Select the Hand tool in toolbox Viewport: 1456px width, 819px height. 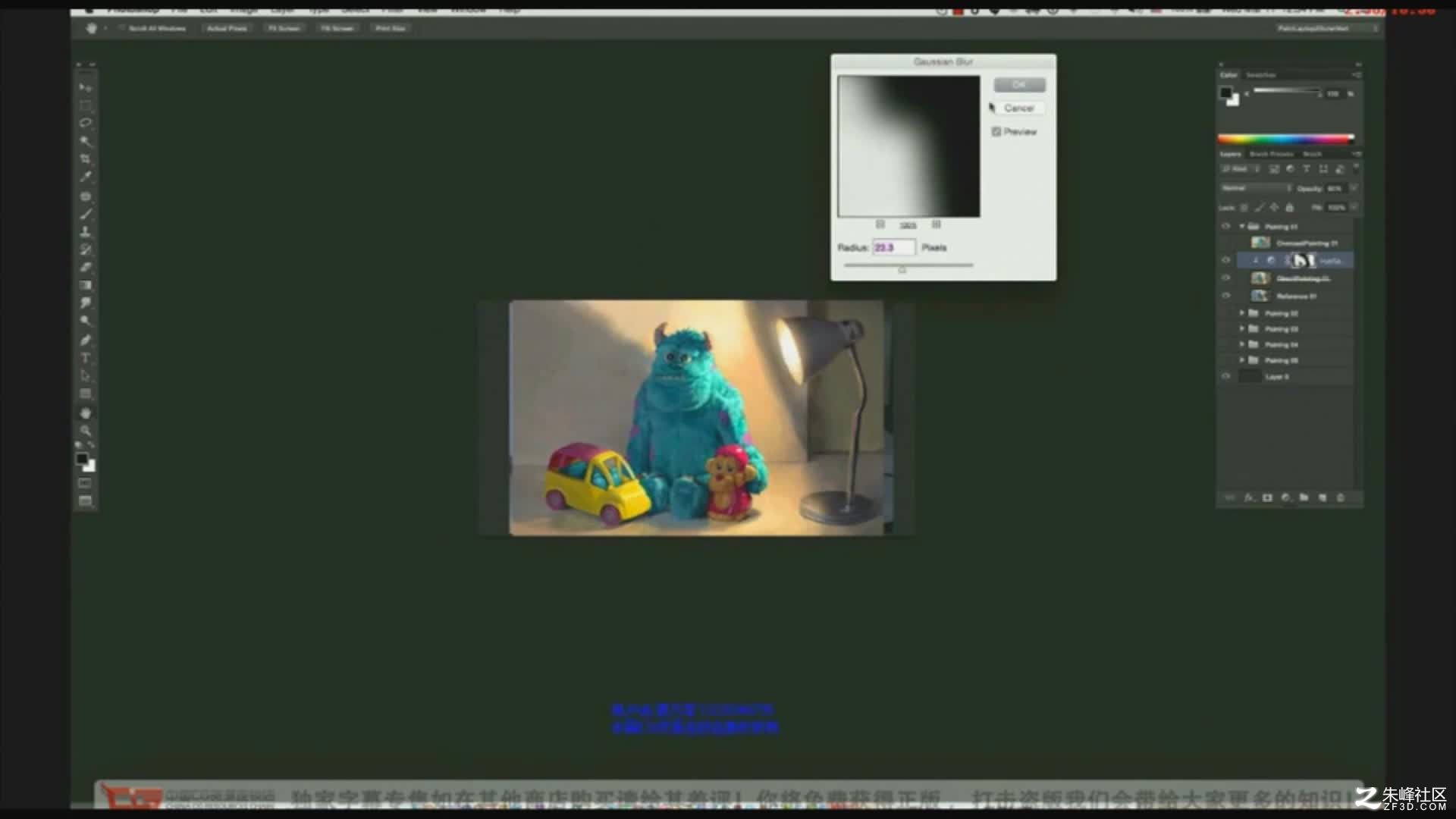click(85, 413)
